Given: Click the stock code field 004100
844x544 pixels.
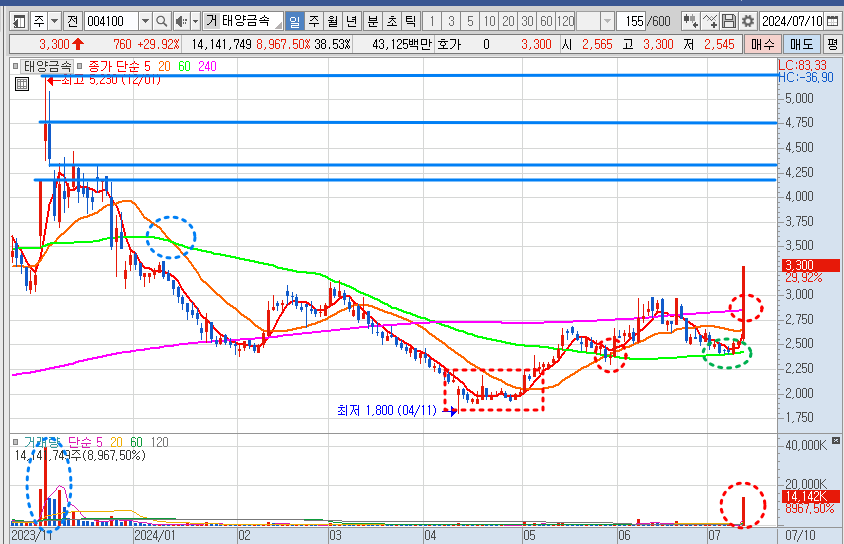Looking at the screenshot, I should click(x=111, y=22).
